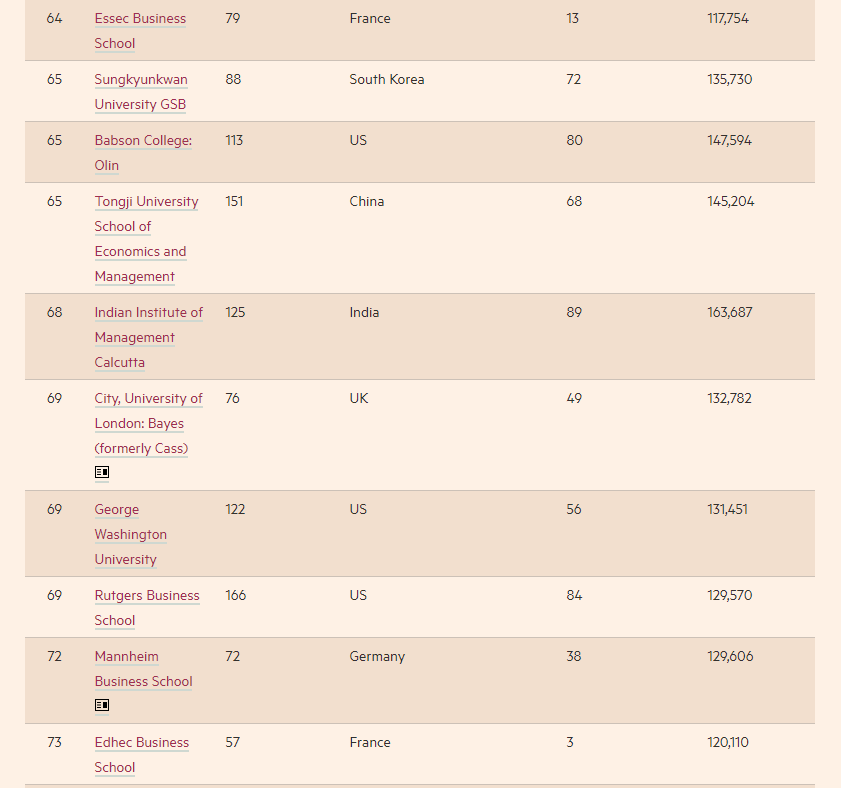Click the India country cell
The height and width of the screenshot is (788, 841).
[364, 313]
